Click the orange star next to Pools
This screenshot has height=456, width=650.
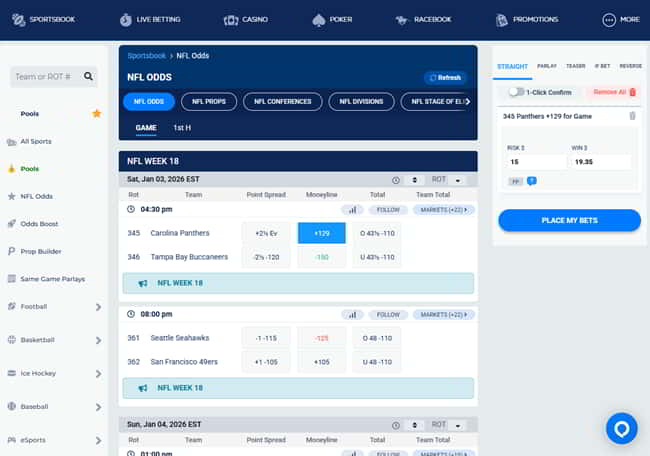pyautogui.click(x=97, y=114)
